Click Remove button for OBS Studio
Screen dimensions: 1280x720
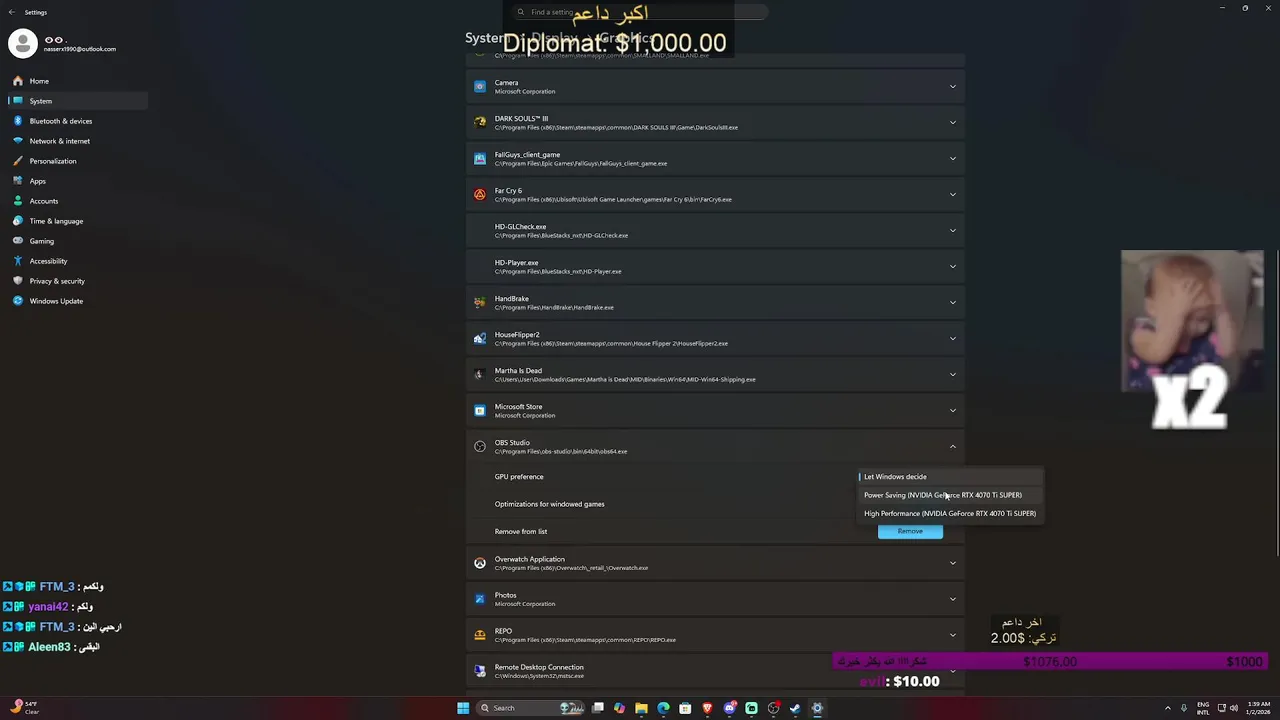910,531
